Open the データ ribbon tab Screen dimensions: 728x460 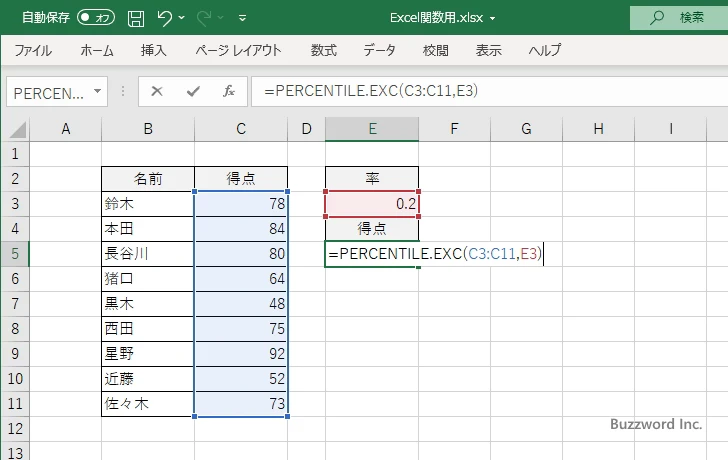(379, 50)
